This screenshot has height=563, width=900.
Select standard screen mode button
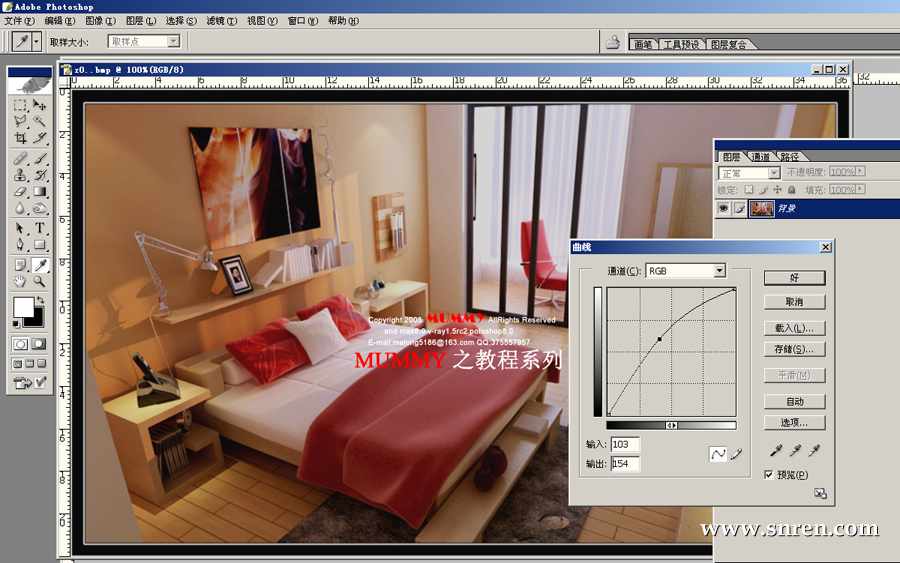point(18,363)
